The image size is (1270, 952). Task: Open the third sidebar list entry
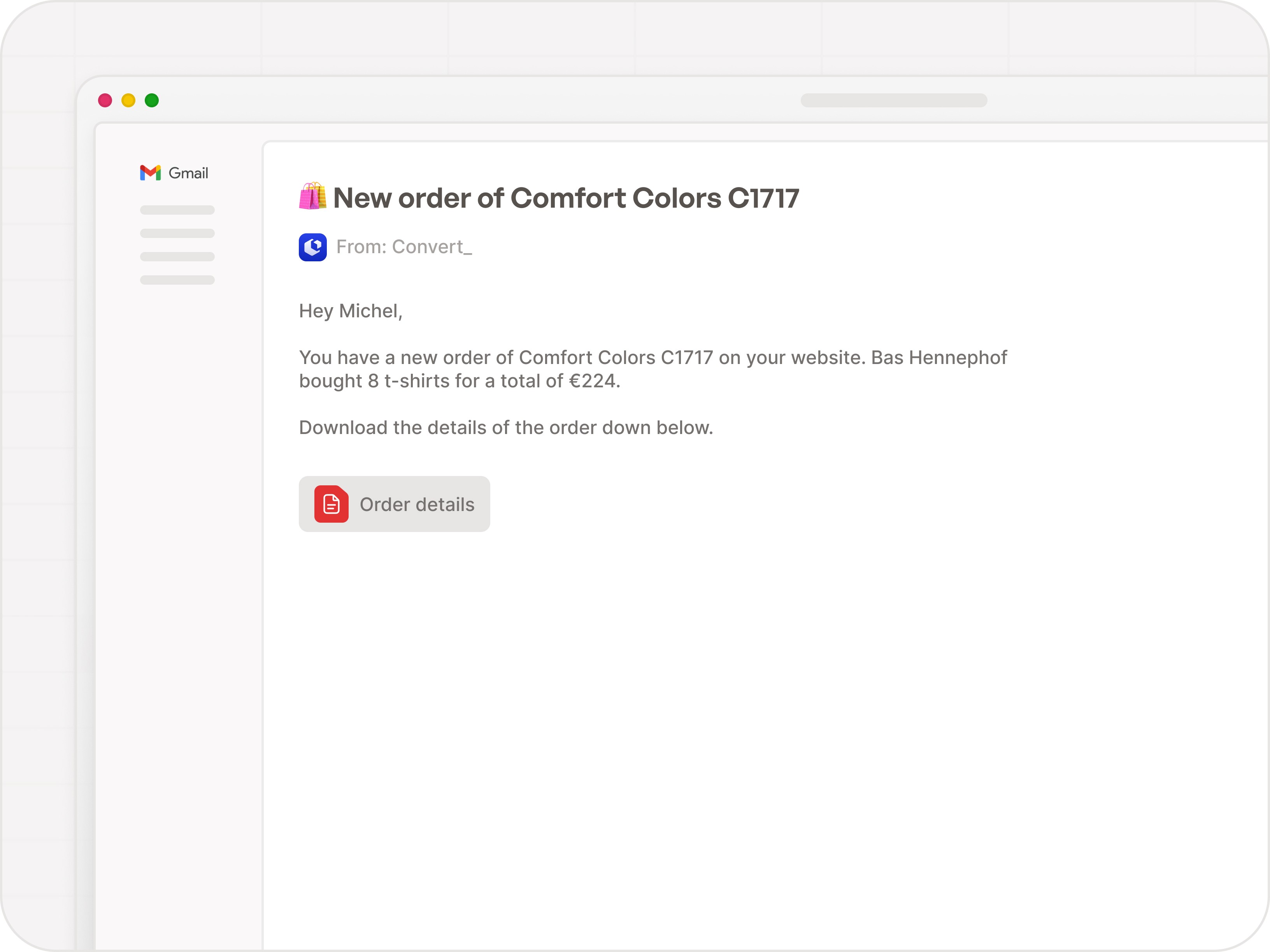(x=177, y=258)
